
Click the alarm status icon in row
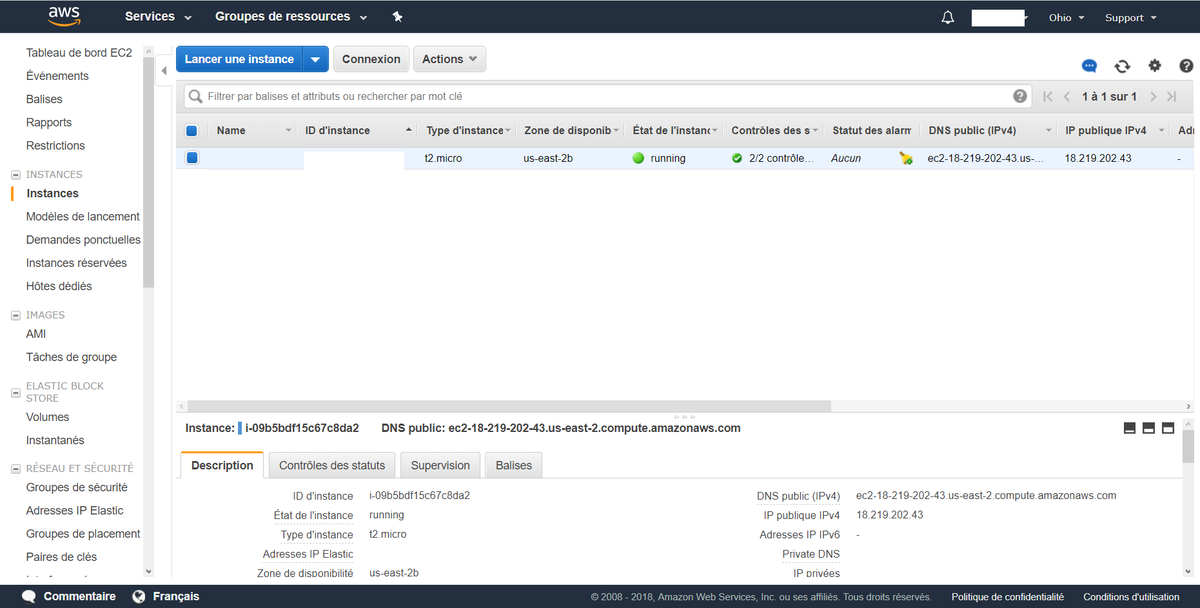coord(906,158)
